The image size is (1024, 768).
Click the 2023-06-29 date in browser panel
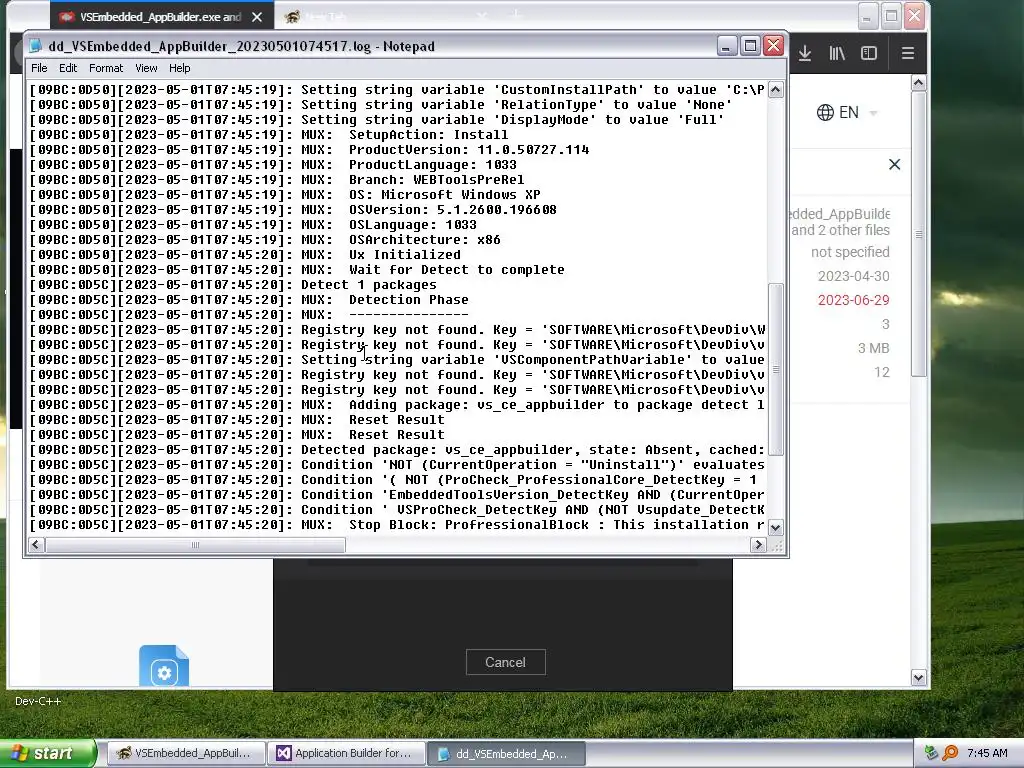pos(854,300)
